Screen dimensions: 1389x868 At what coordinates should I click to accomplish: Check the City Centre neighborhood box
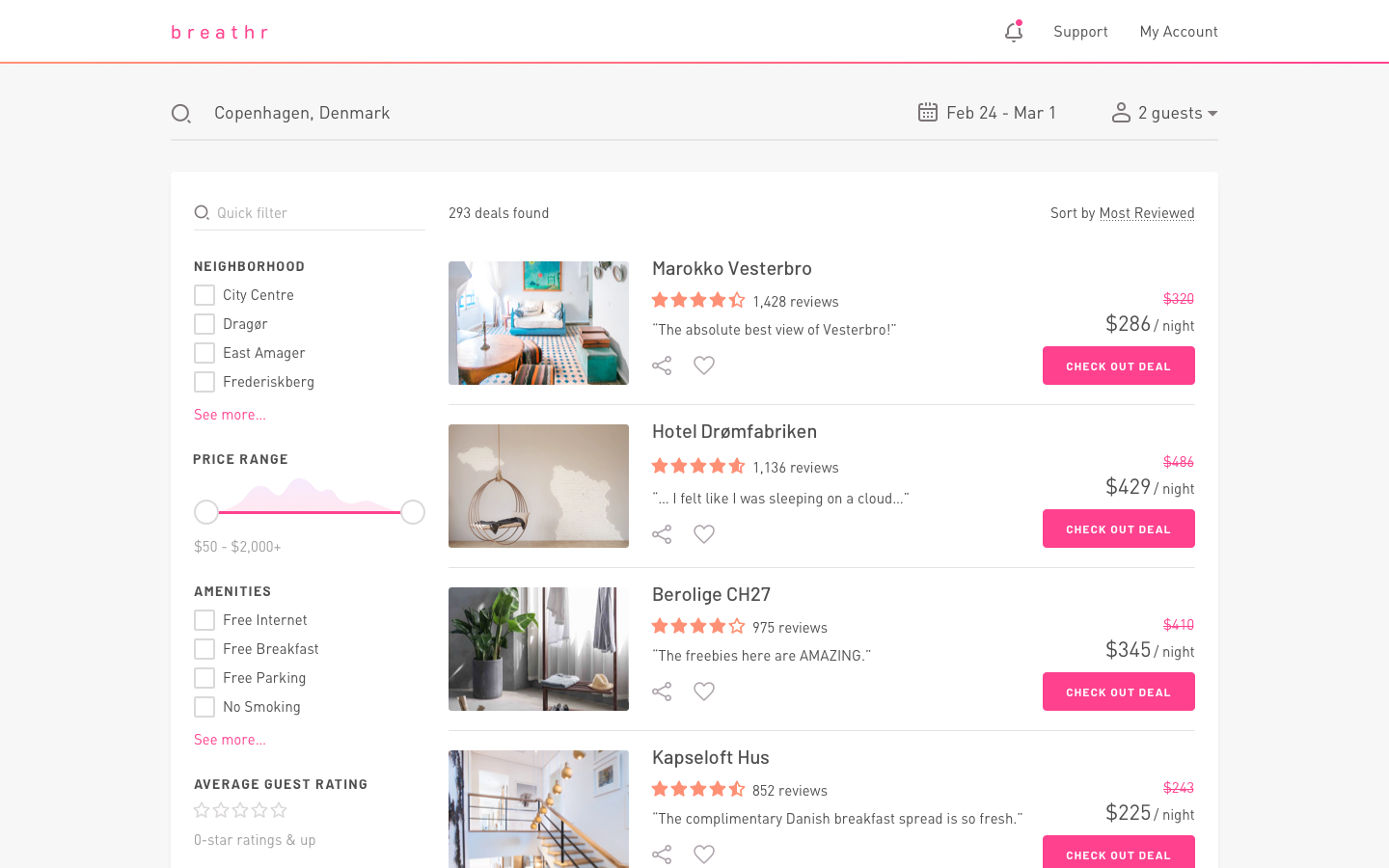tap(204, 295)
